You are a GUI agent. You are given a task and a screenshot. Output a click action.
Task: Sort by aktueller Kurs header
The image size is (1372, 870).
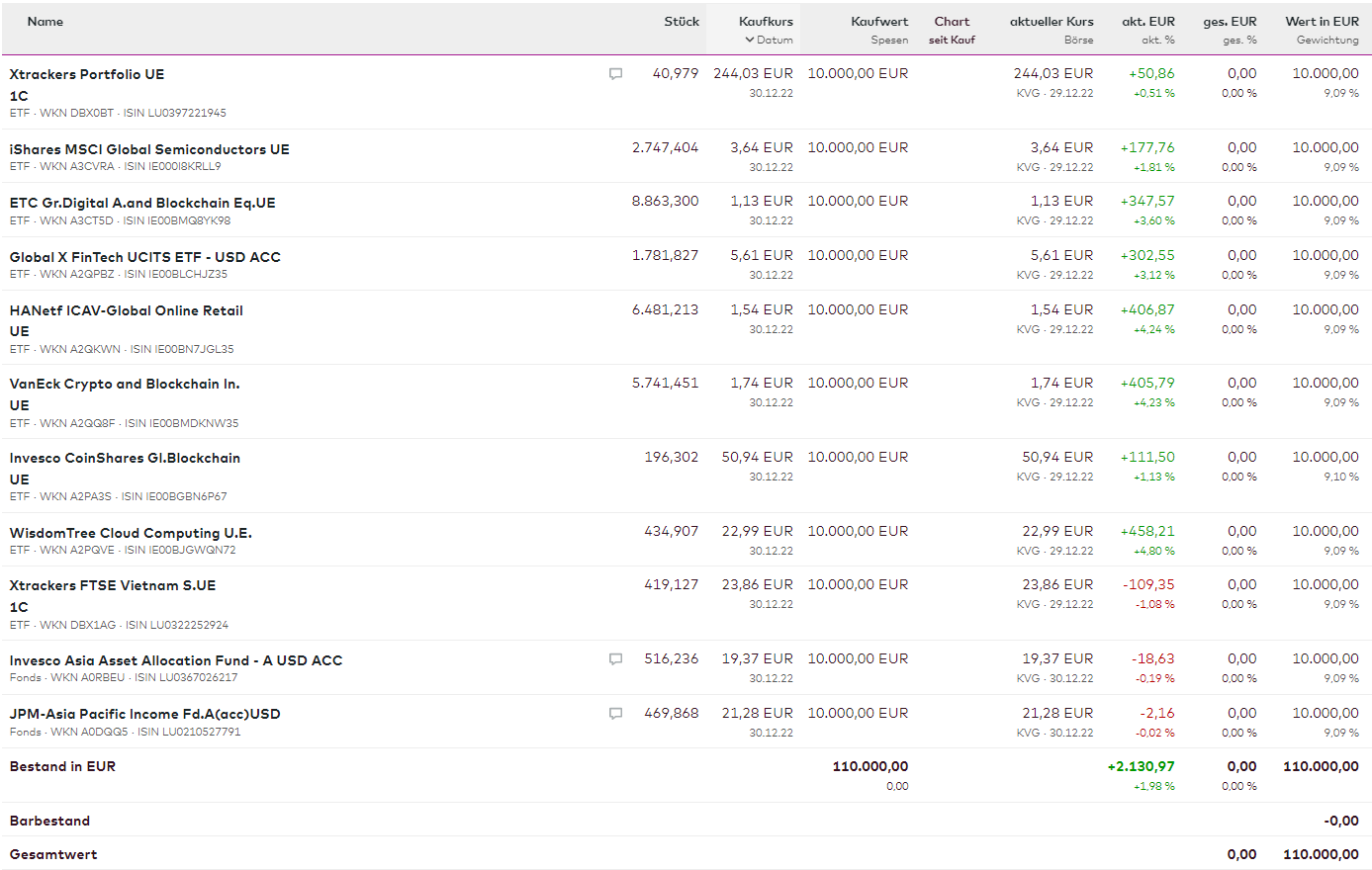pyautogui.click(x=1052, y=22)
